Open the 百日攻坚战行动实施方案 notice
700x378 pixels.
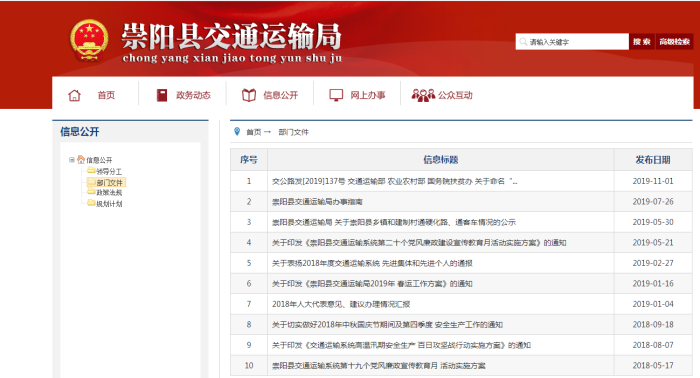coord(401,345)
